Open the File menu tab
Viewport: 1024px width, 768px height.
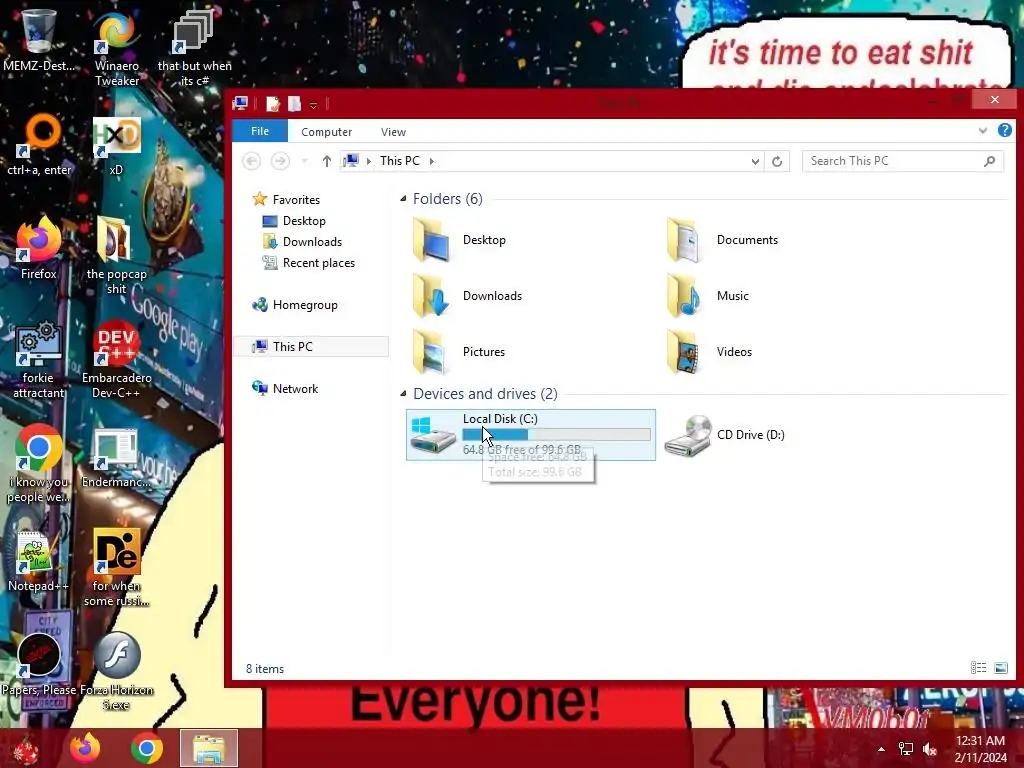pyautogui.click(x=260, y=131)
